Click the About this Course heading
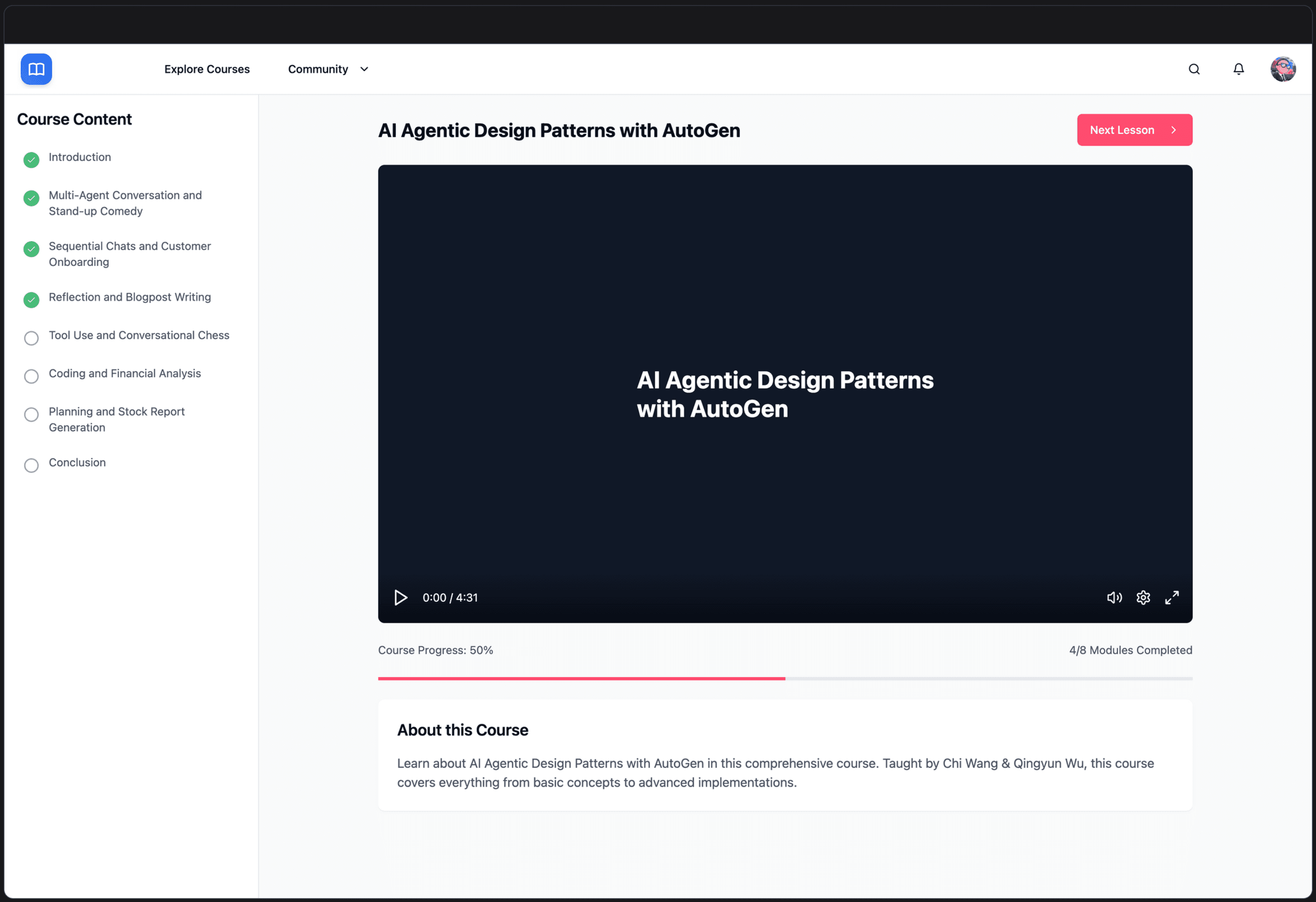 [462, 730]
